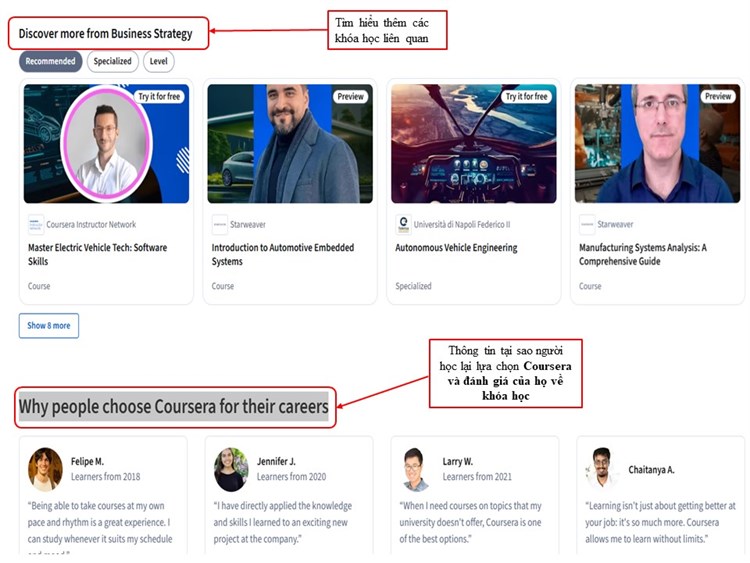The width and height of the screenshot is (750, 563).
Task: Click the Starweaver logo on Manufacturing Systems card
Action: coord(587,224)
